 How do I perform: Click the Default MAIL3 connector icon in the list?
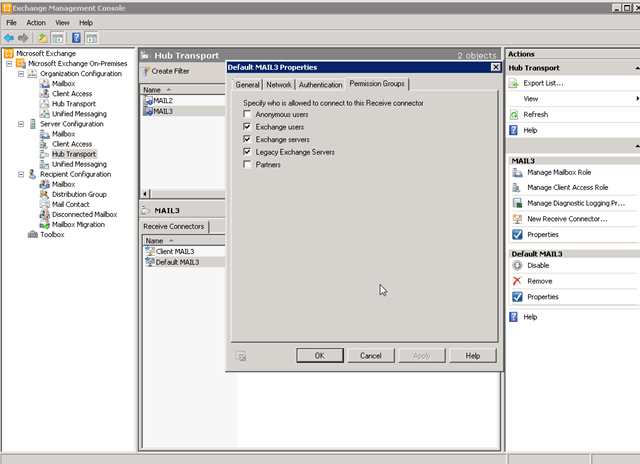(150, 262)
